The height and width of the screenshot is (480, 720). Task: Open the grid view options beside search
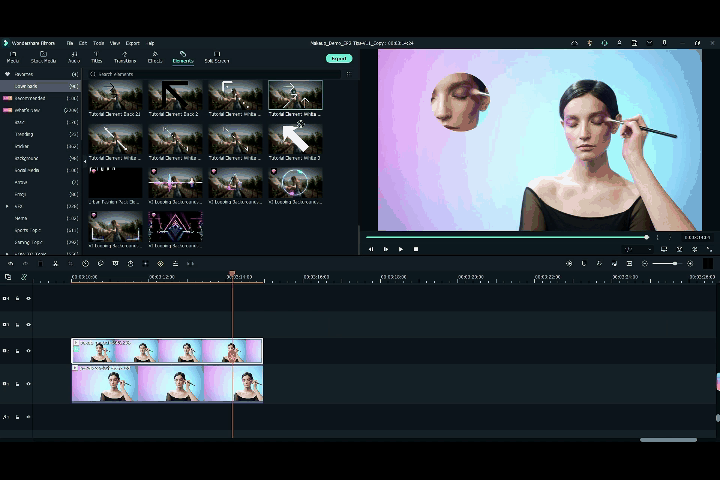348,74
